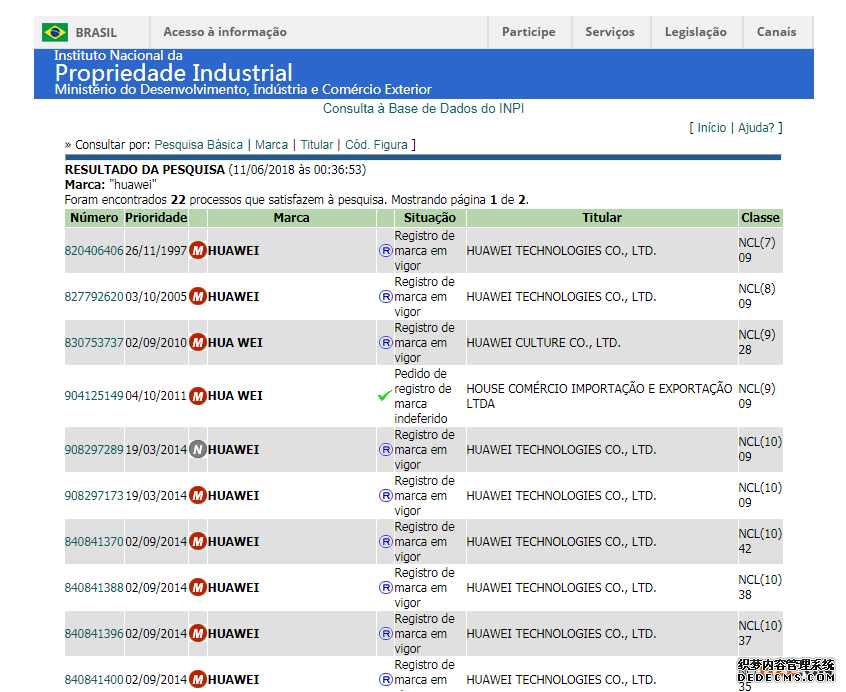The width and height of the screenshot is (846, 692).
Task: Open process number 827792620
Action: [x=94, y=297]
